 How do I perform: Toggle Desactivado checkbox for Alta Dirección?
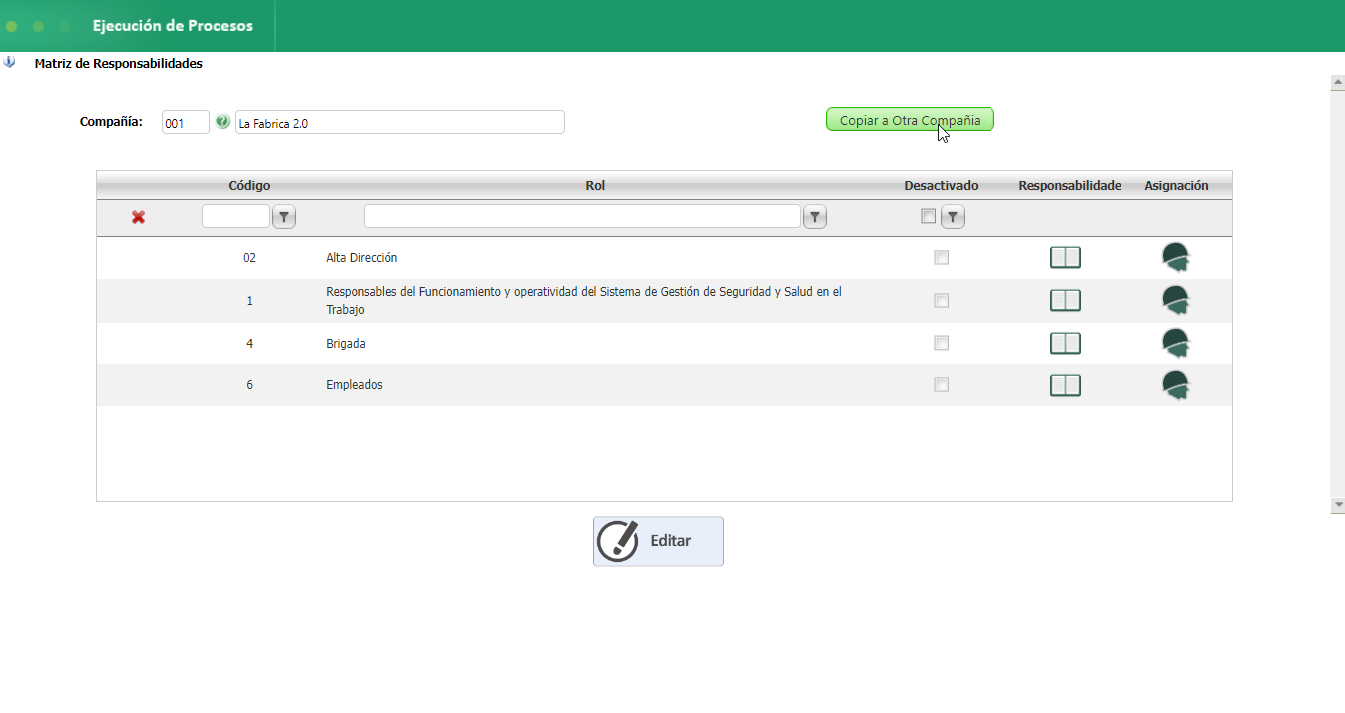[x=941, y=258]
